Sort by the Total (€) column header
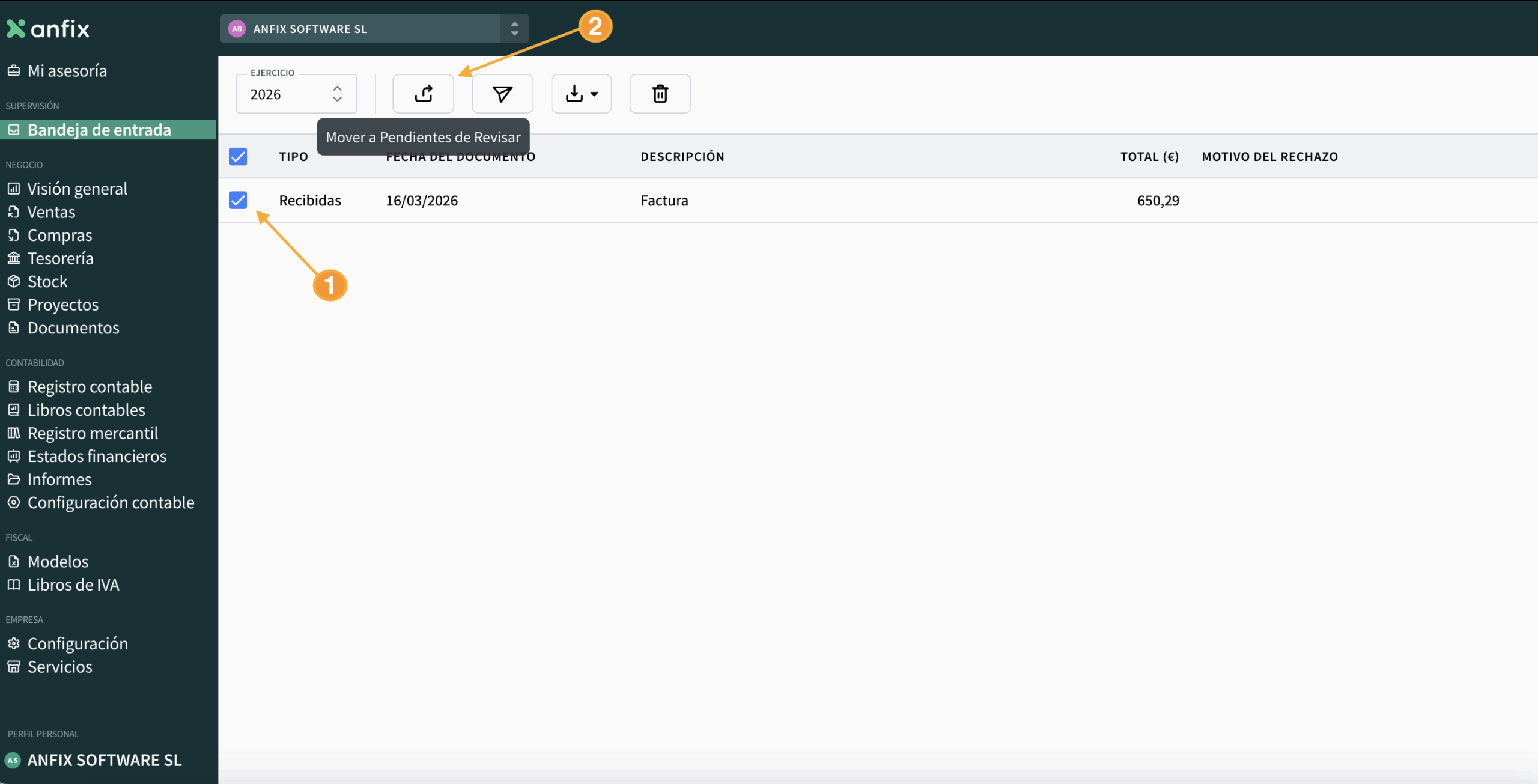The height and width of the screenshot is (784, 1538). tap(1149, 157)
